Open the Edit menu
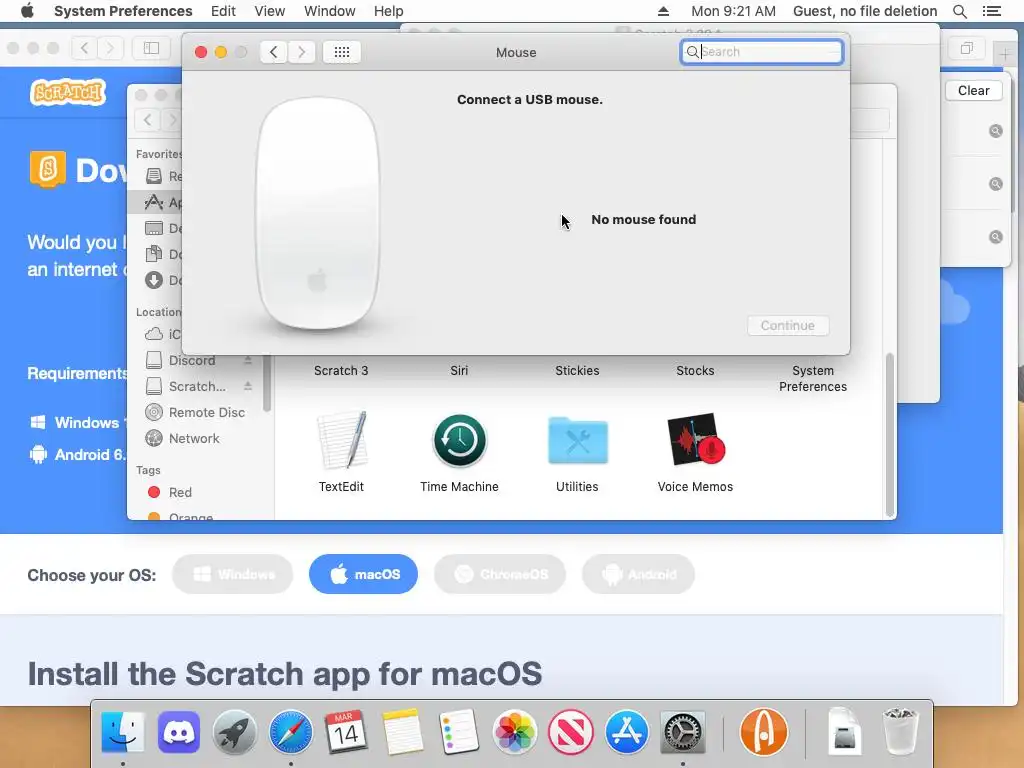The height and width of the screenshot is (768, 1024). (223, 11)
